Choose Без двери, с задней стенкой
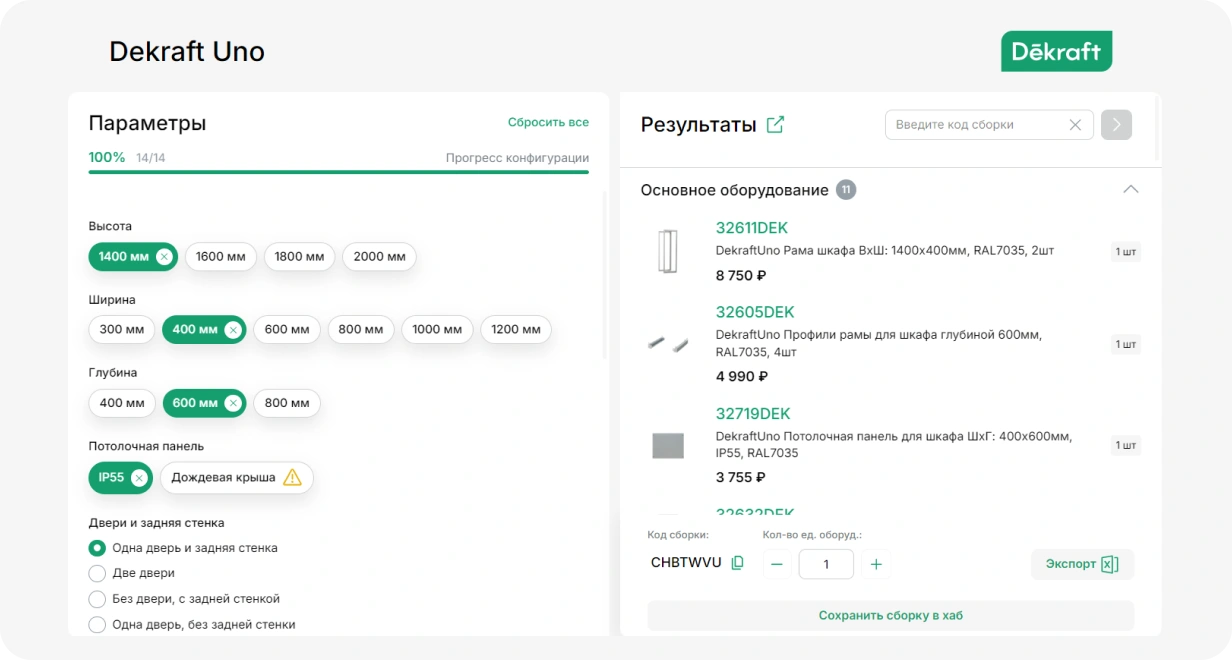This screenshot has width=1232, height=660. [98, 599]
